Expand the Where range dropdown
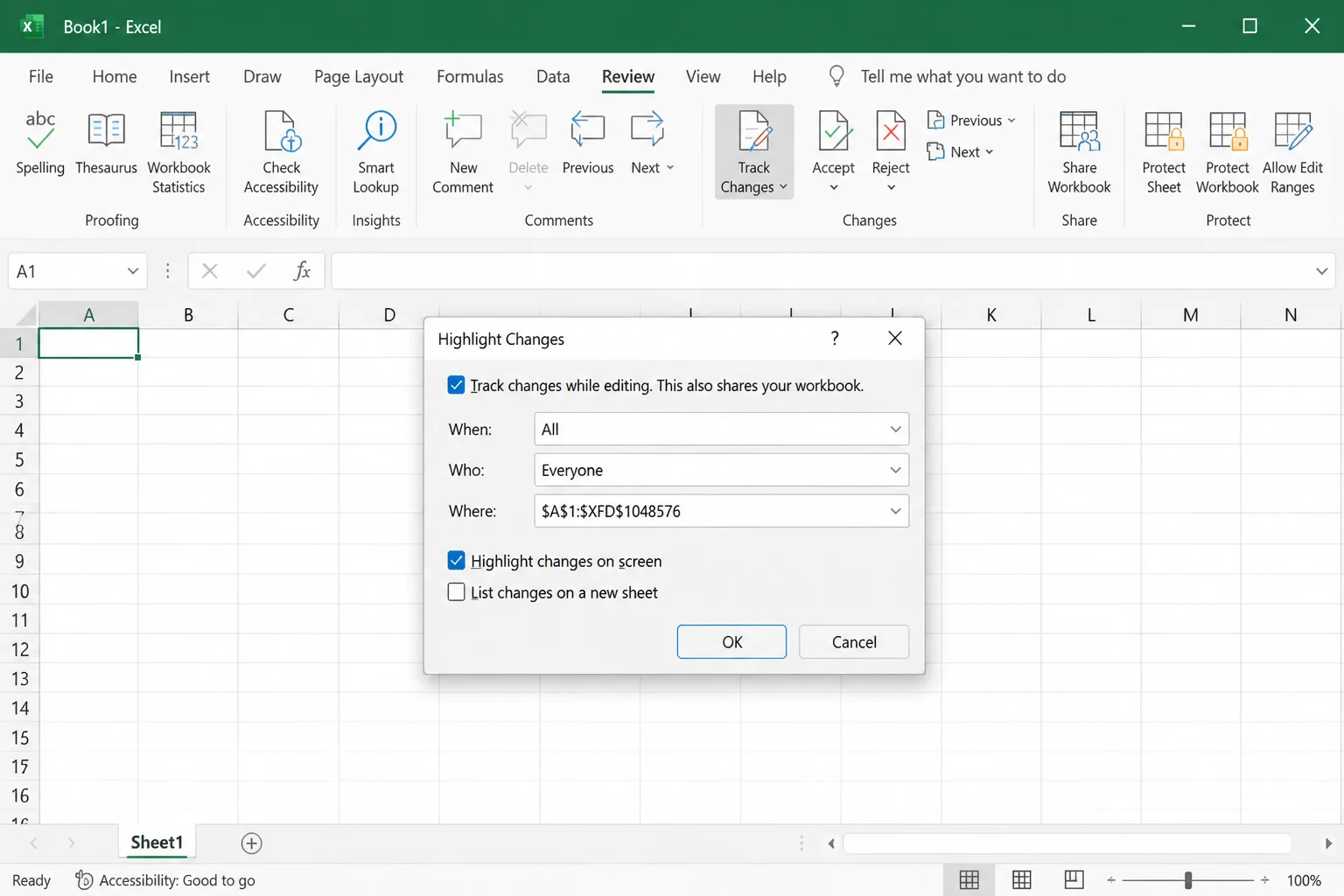 point(895,511)
